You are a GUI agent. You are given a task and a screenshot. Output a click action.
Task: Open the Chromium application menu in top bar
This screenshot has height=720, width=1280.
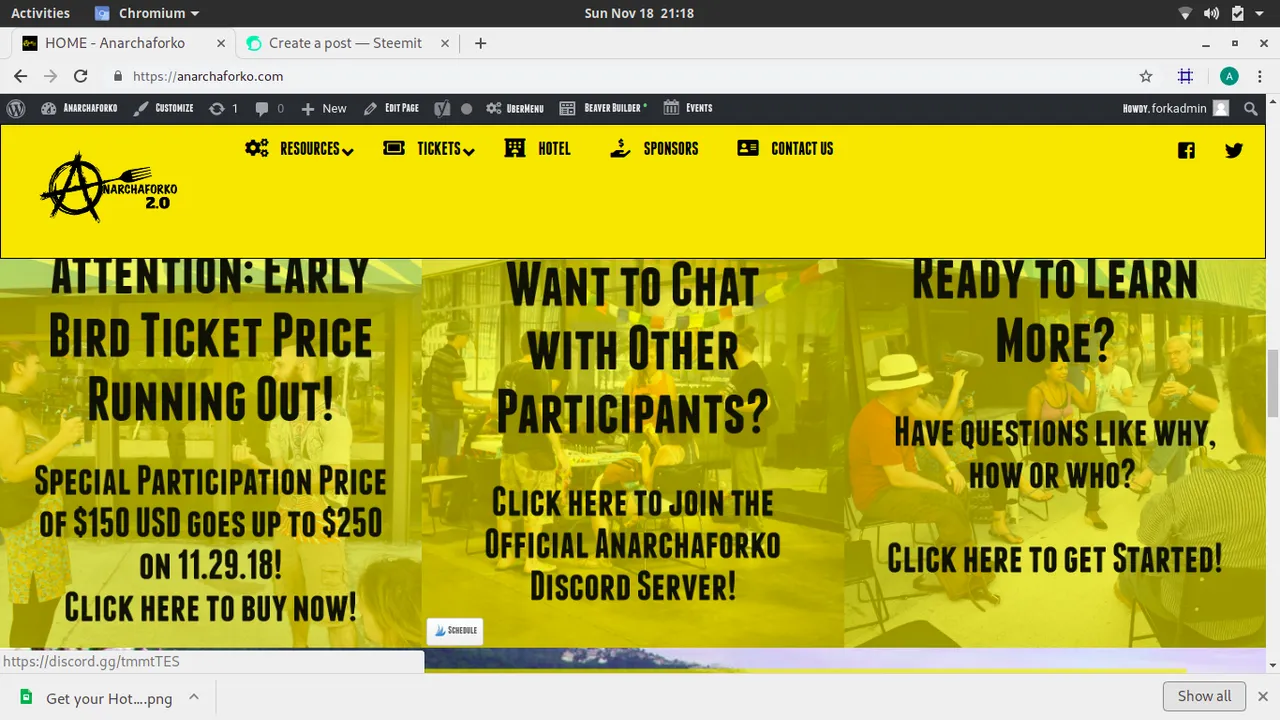pyautogui.click(x=148, y=13)
